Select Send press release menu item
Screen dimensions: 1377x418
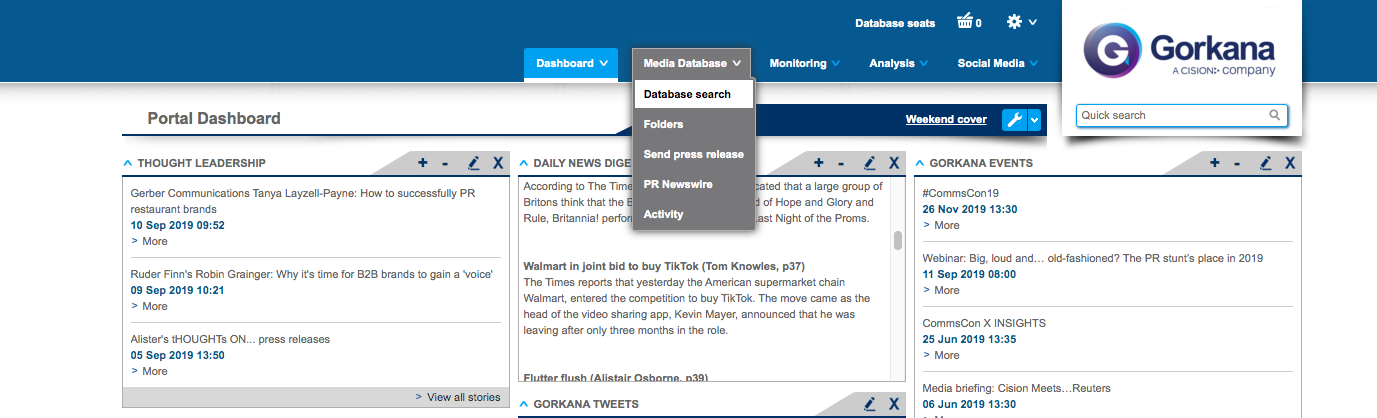[693, 154]
